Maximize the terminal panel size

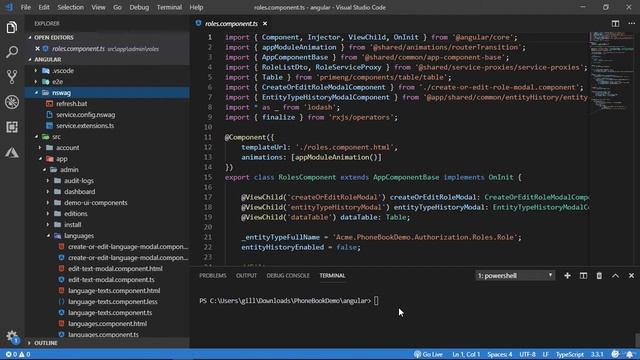click(x=615, y=276)
